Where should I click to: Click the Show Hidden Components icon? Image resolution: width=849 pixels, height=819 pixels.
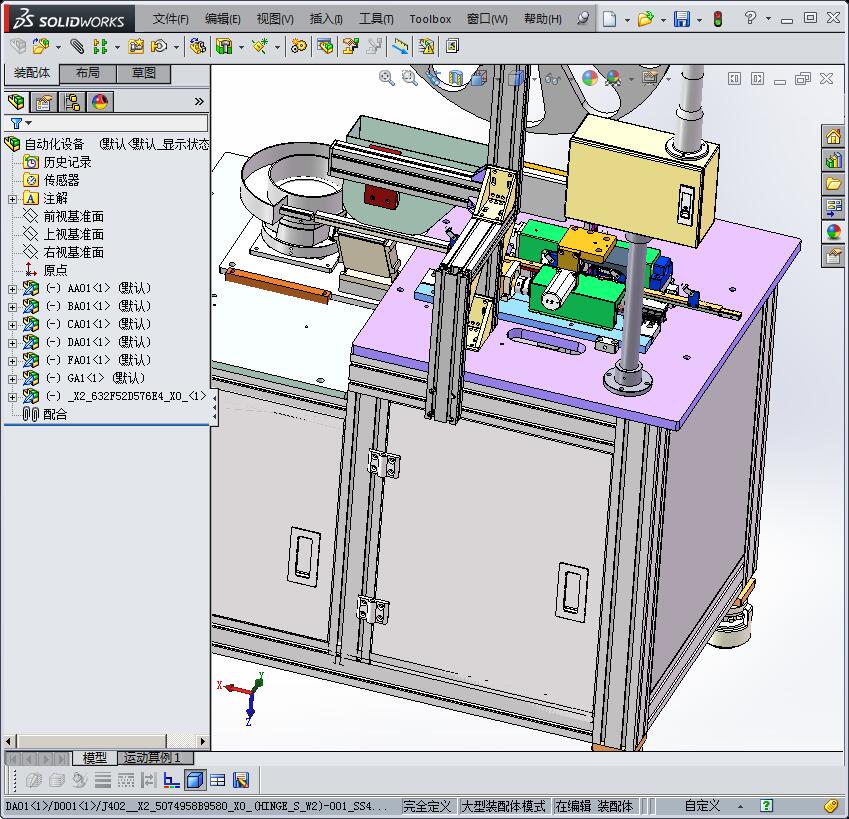click(x=198, y=47)
